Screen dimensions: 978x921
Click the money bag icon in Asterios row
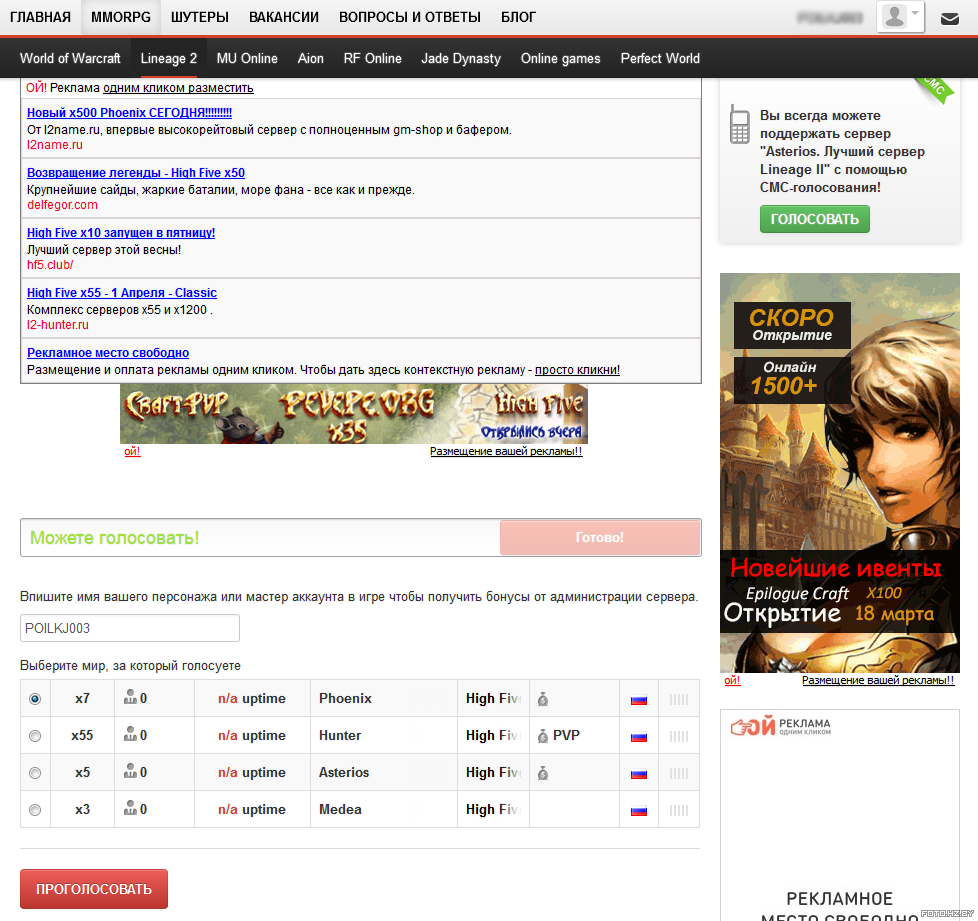[x=543, y=773]
